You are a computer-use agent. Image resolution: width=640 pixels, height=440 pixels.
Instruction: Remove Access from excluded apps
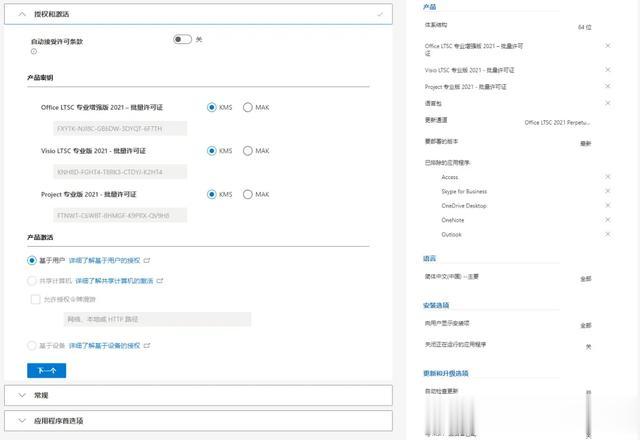608,177
